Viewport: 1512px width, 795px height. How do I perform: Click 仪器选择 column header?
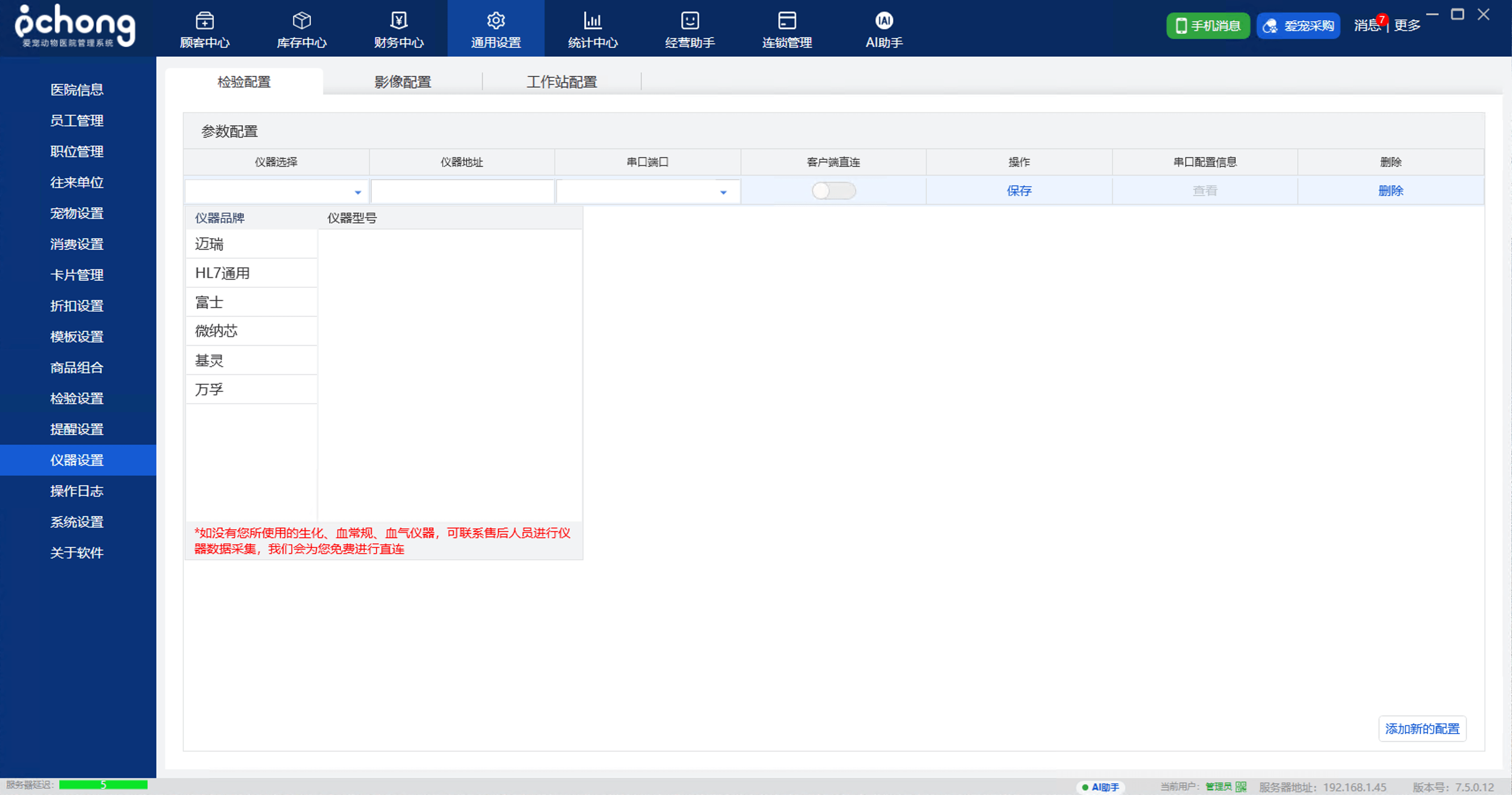click(x=276, y=162)
